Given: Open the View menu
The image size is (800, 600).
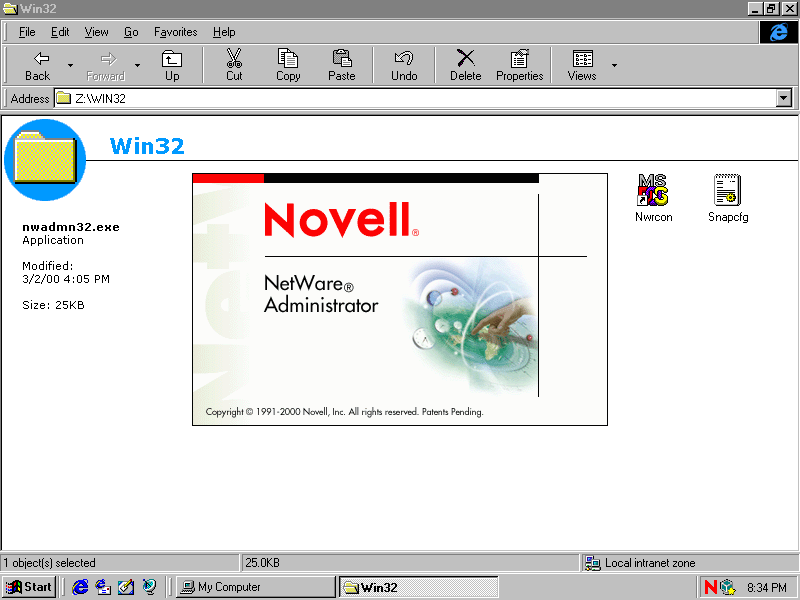Looking at the screenshot, I should [96, 32].
